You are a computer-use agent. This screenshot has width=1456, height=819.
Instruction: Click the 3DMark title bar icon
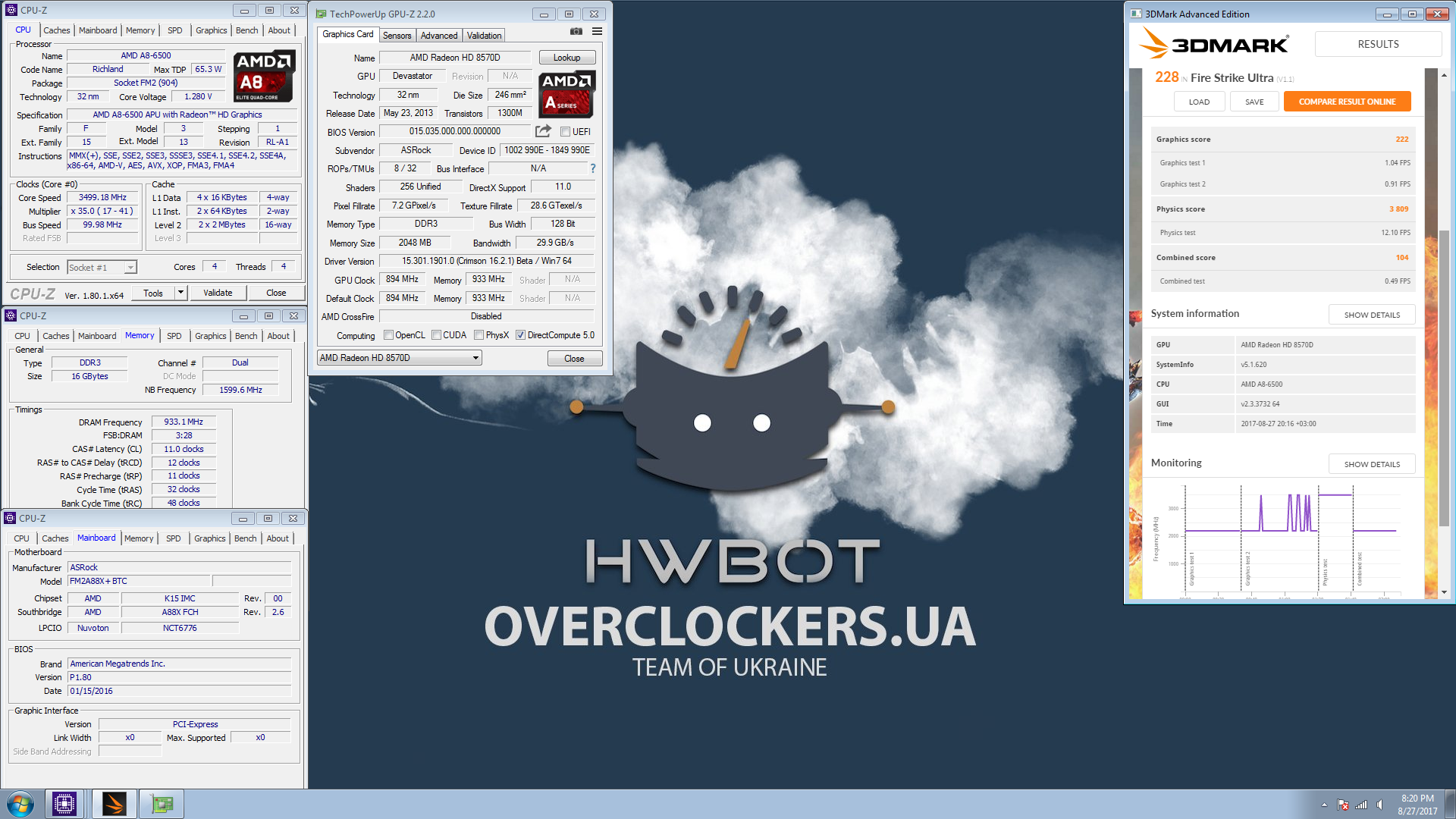pos(1136,14)
